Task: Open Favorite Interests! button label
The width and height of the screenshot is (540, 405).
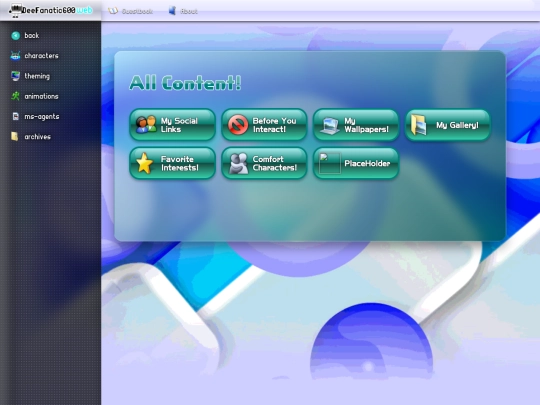Action: click(180, 163)
